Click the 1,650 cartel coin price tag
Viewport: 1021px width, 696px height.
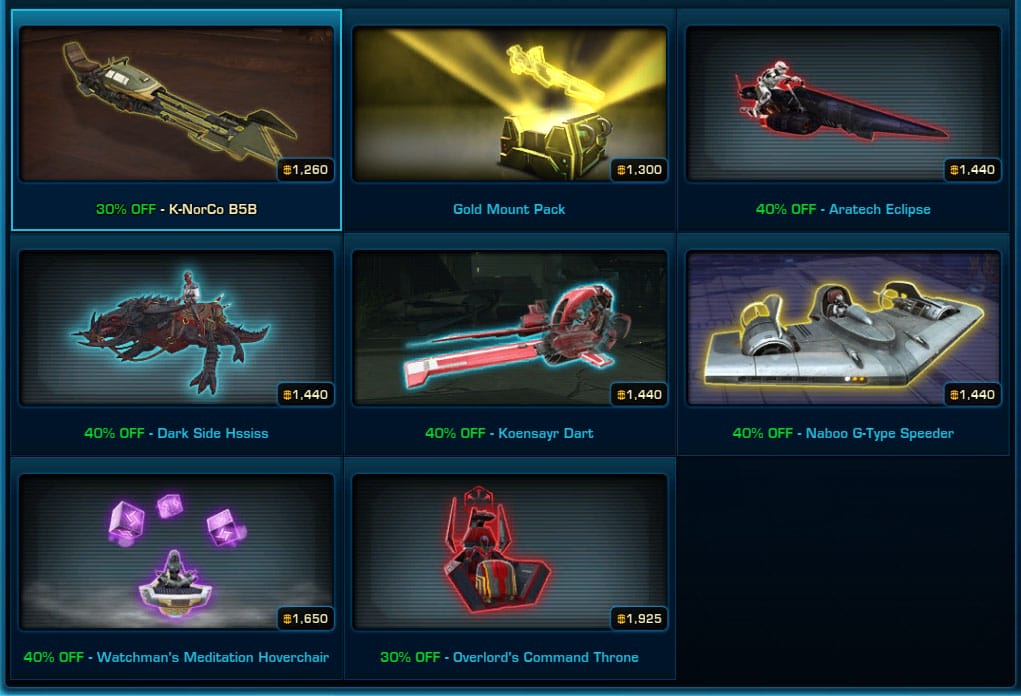[305, 619]
